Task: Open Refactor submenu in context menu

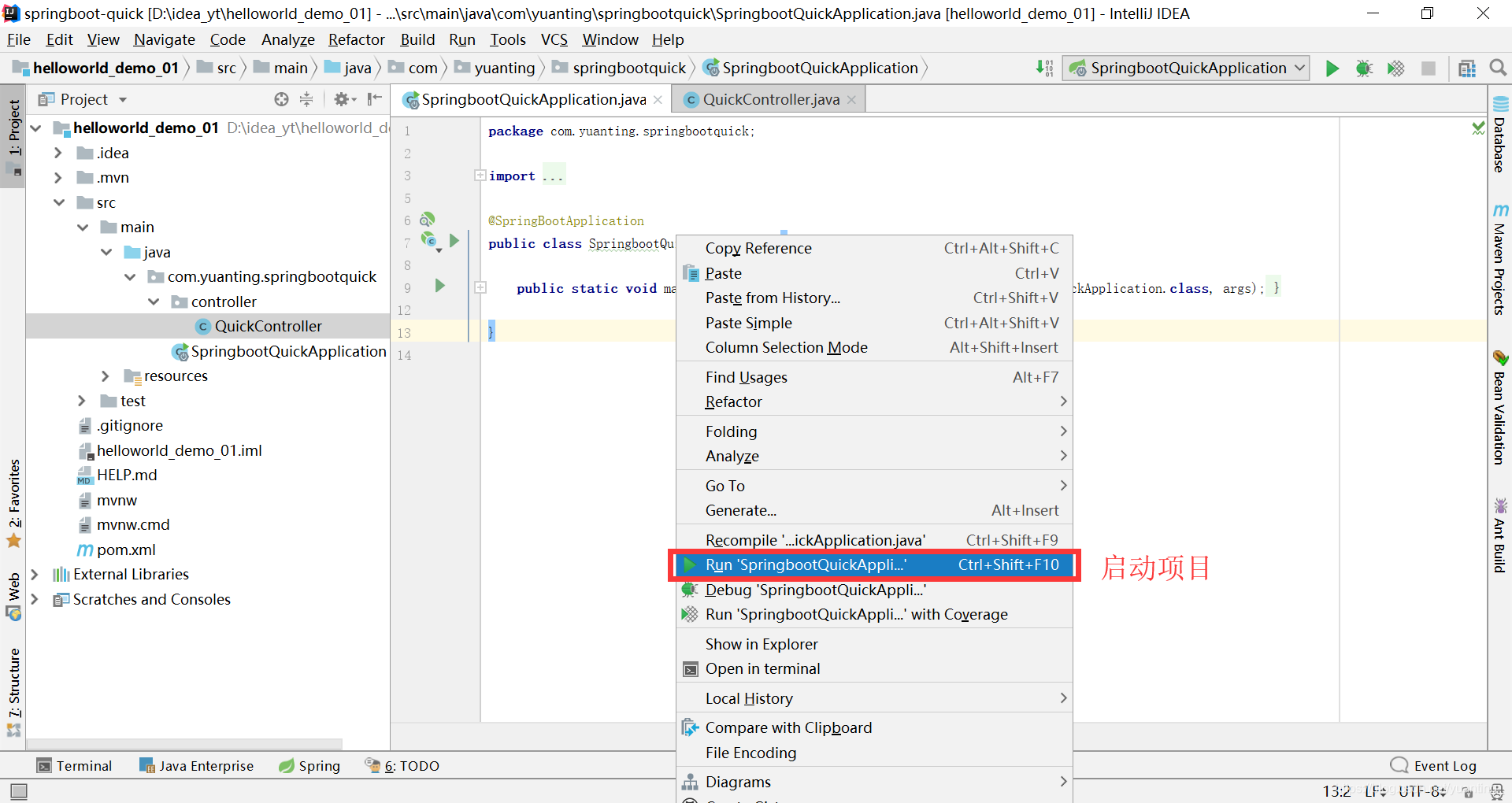Action: coord(874,401)
